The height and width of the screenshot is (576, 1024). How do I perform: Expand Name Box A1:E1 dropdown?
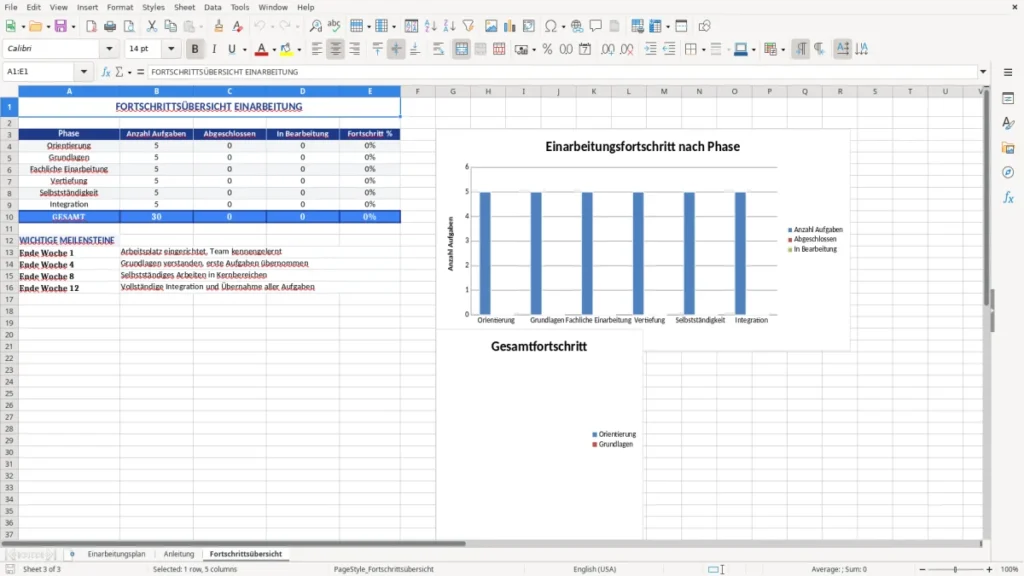84,72
